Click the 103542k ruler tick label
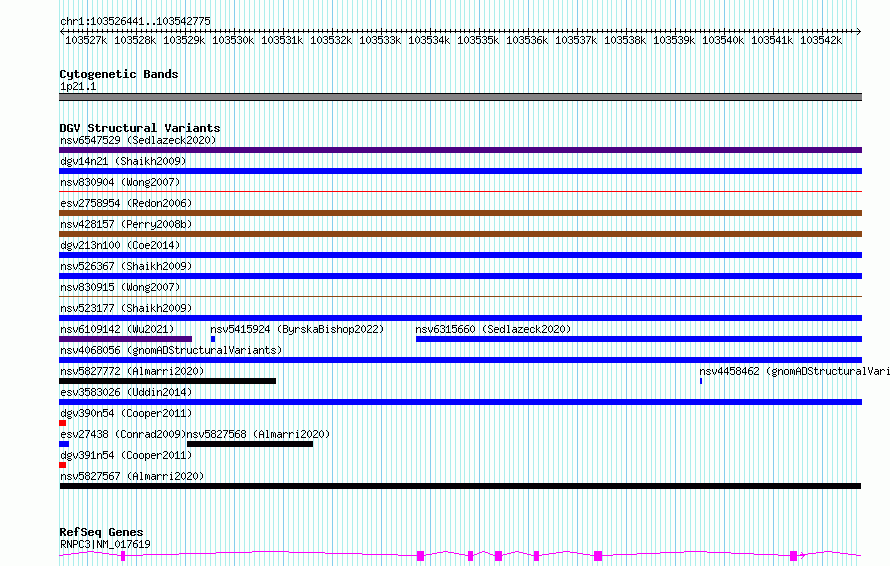Screen dimensions: 890x566 (x=821, y=40)
